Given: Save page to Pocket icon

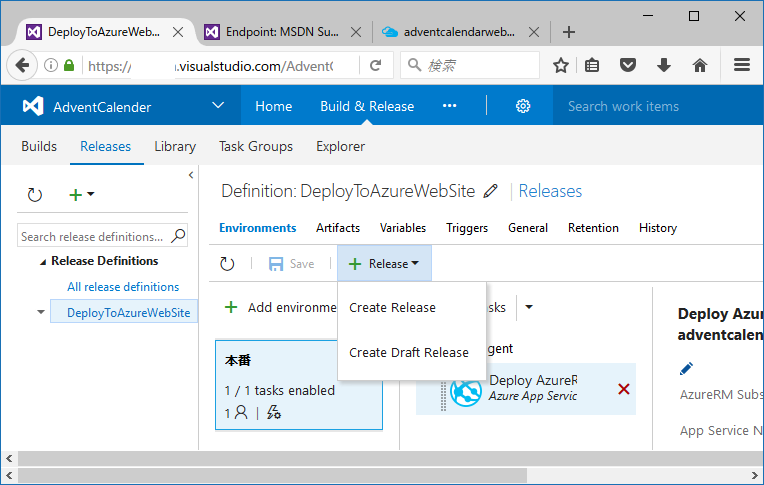Looking at the screenshot, I should point(628,65).
